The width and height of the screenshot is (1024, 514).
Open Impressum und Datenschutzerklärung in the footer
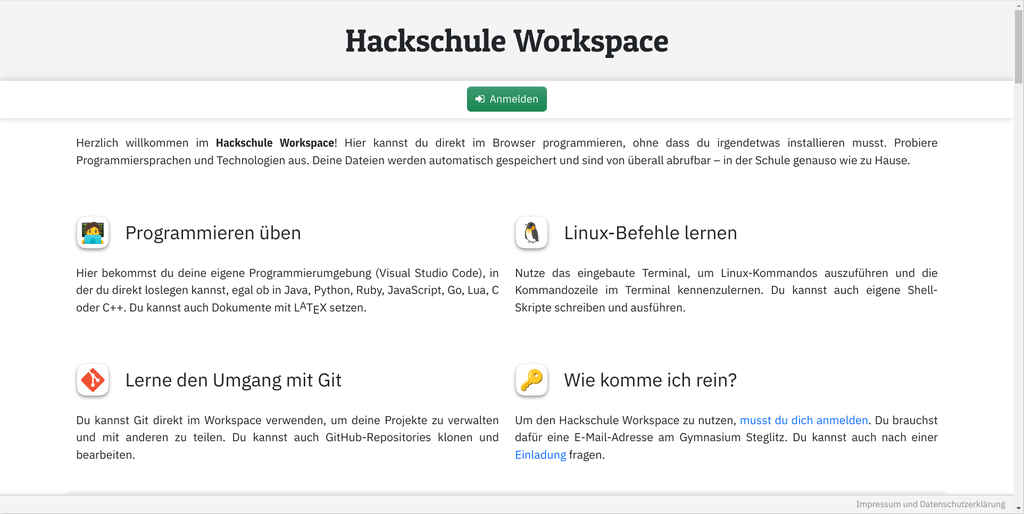(x=930, y=504)
